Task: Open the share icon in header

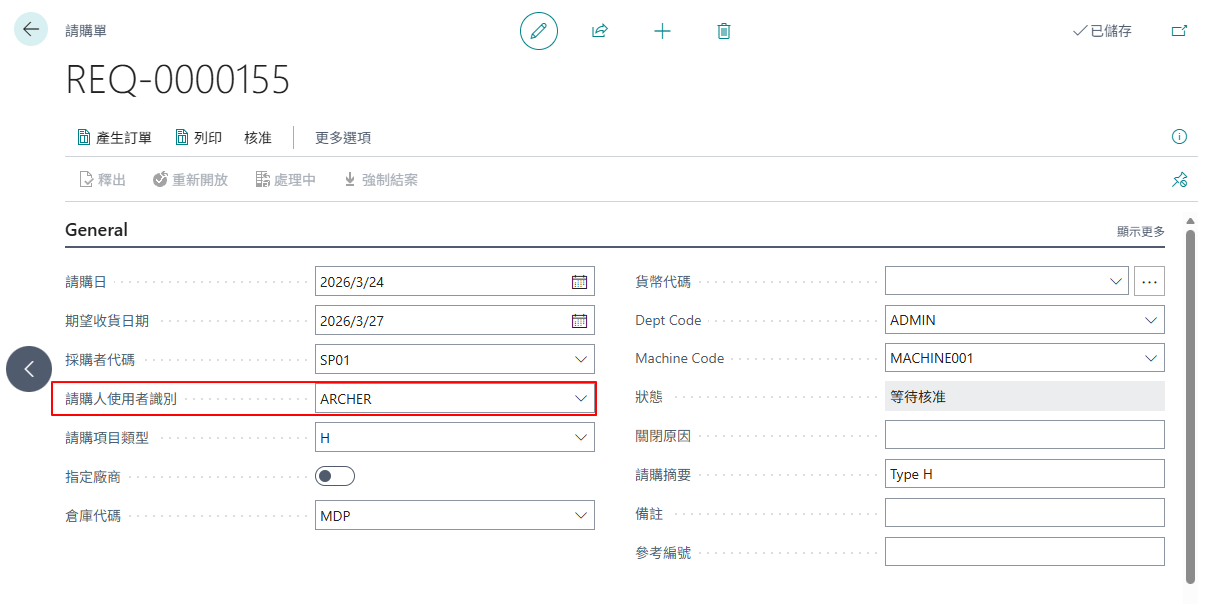Action: [600, 31]
